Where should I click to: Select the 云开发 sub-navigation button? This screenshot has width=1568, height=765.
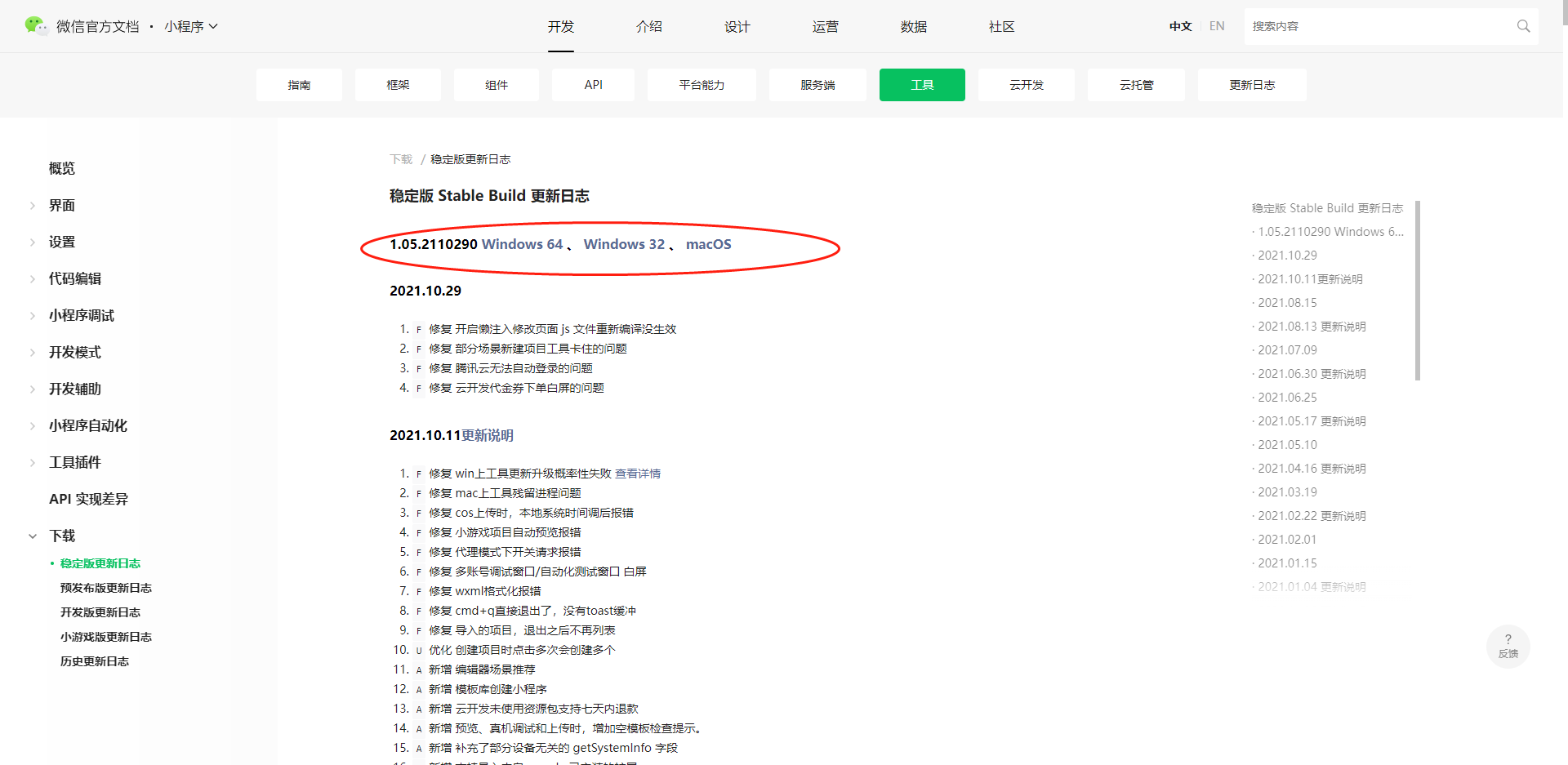tap(1027, 85)
